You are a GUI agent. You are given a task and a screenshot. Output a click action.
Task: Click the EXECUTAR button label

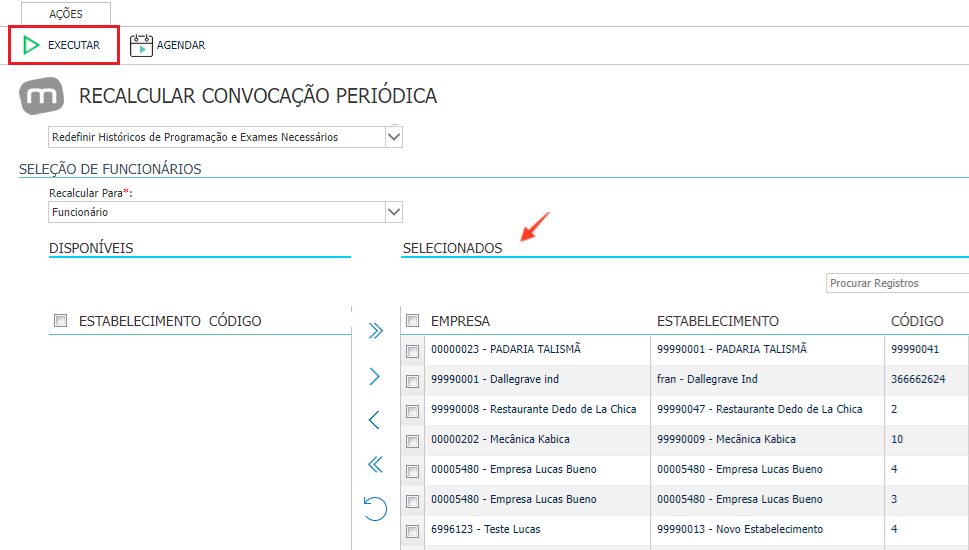coord(74,45)
